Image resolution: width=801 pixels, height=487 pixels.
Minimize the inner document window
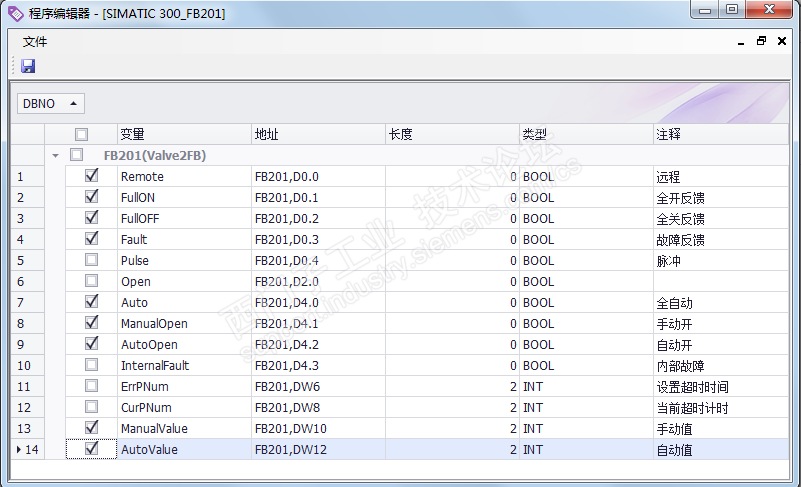(741, 42)
